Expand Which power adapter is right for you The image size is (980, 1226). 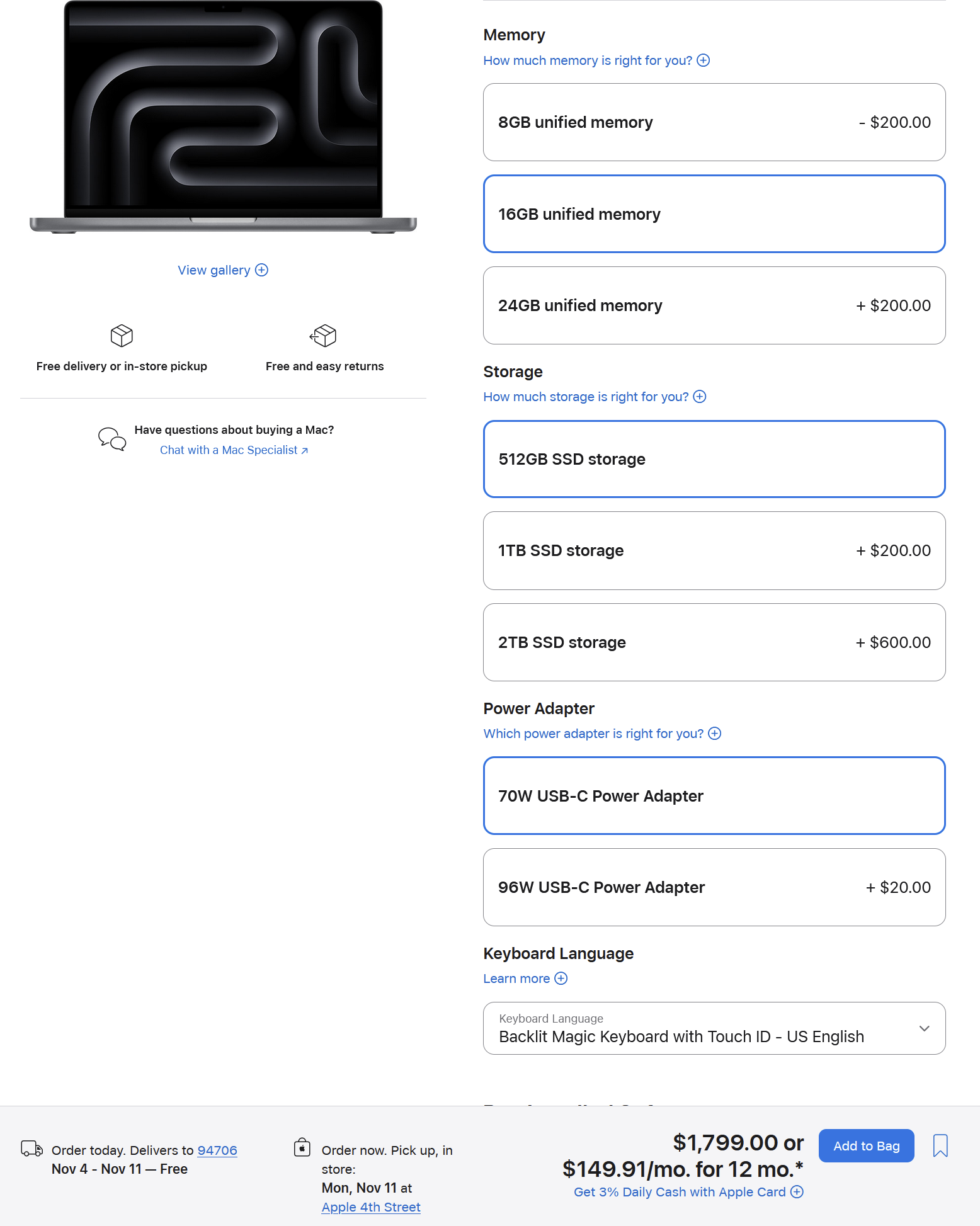click(x=601, y=734)
